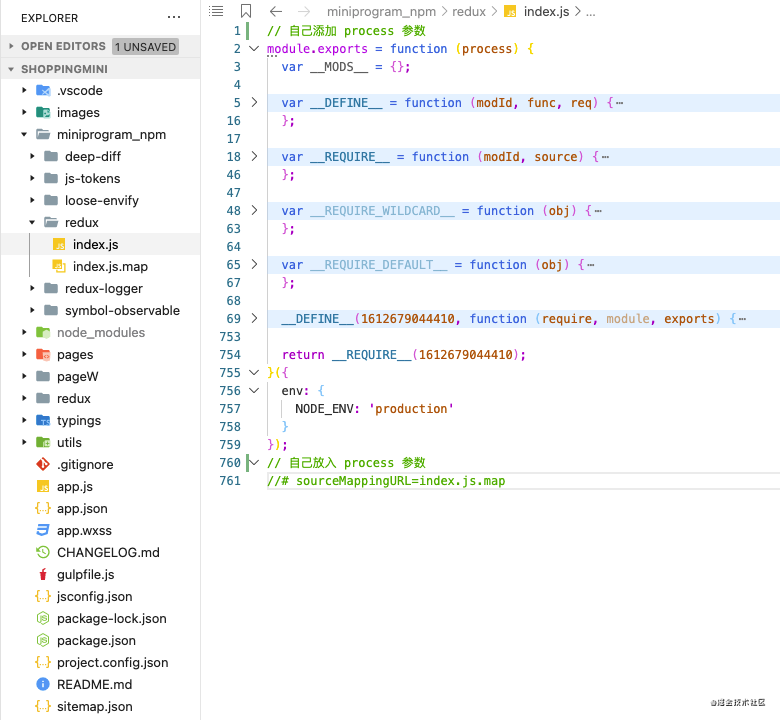The width and height of the screenshot is (780, 720).
Task: Unfold __REQUIRE_WILDCARD__ at line 48
Action: 254,210
